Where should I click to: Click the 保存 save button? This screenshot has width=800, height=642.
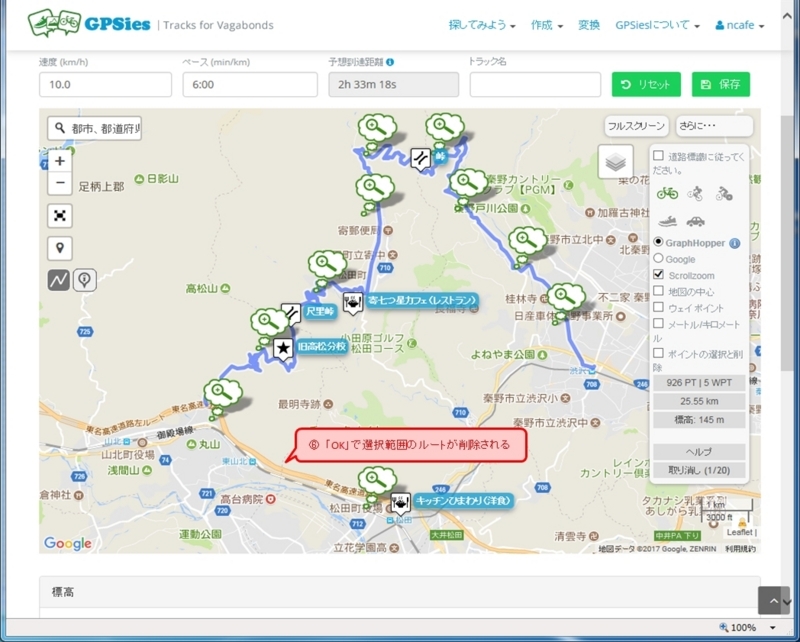tap(721, 84)
